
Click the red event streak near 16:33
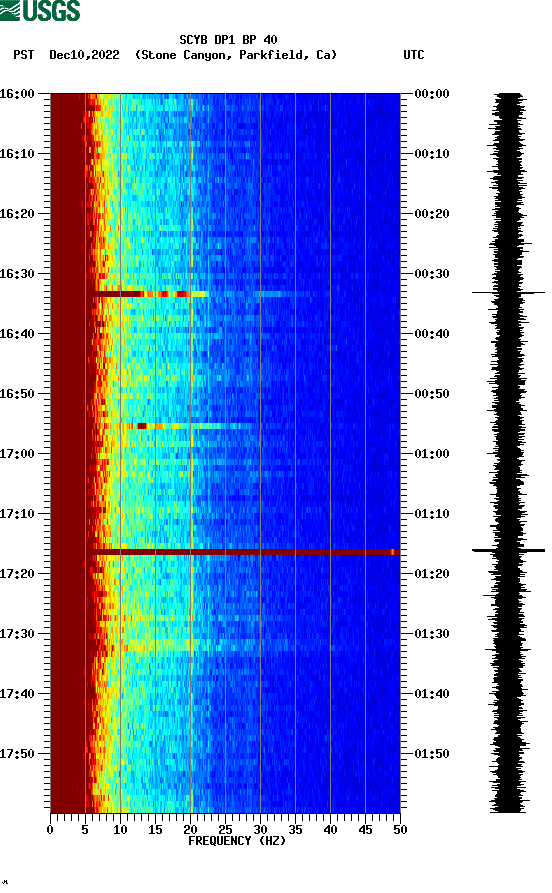tap(150, 294)
